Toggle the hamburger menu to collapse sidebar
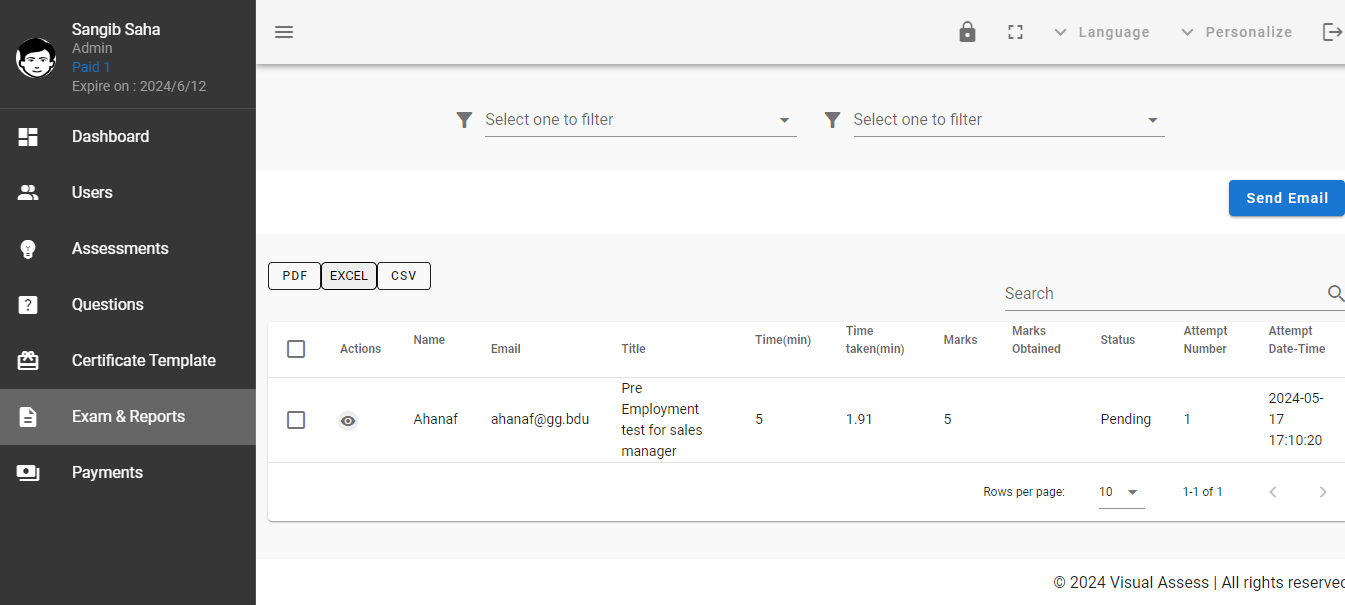 (284, 31)
